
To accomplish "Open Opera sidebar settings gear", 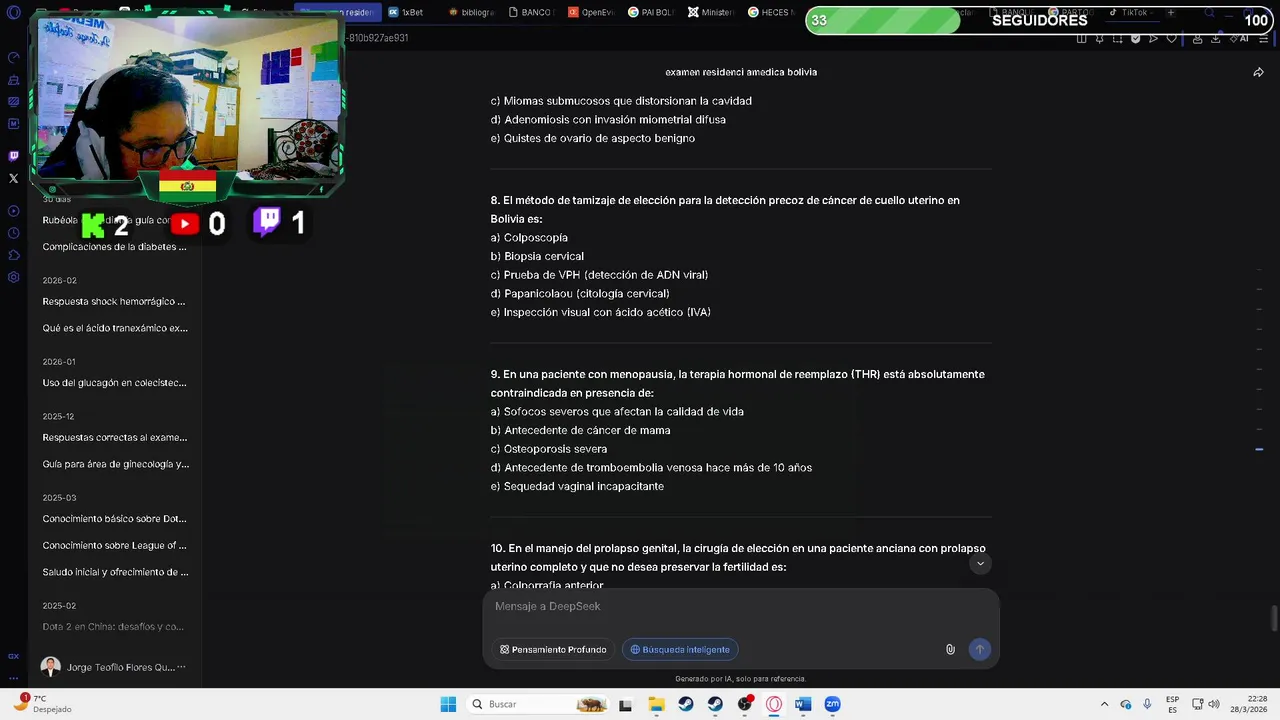I will coord(13,277).
